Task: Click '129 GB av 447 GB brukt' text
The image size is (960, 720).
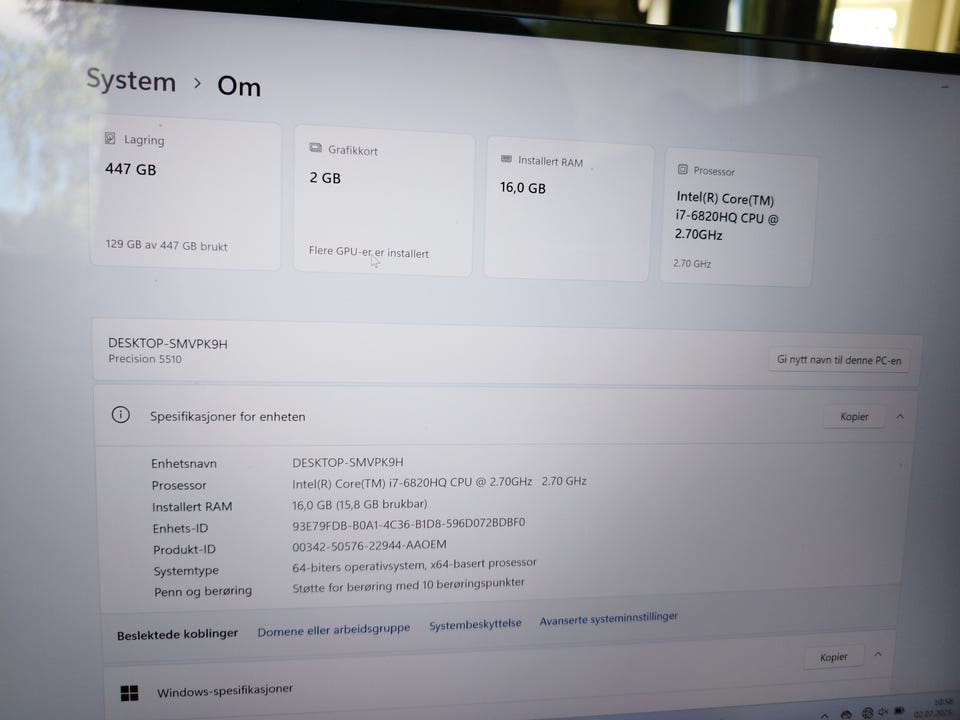Action: [166, 246]
